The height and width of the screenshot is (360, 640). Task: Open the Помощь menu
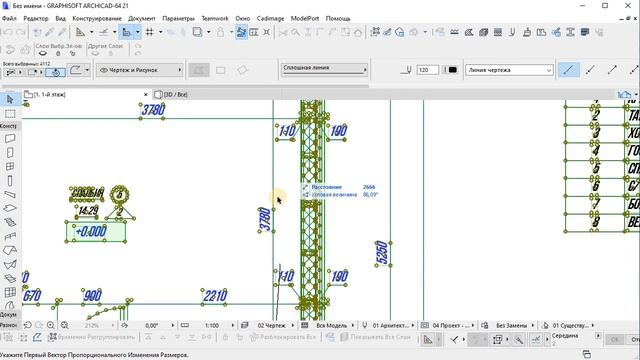[338, 18]
